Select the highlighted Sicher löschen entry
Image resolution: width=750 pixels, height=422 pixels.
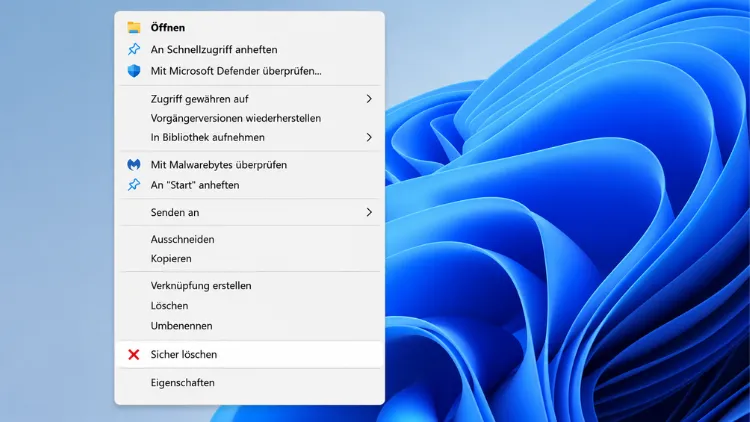click(x=250, y=355)
